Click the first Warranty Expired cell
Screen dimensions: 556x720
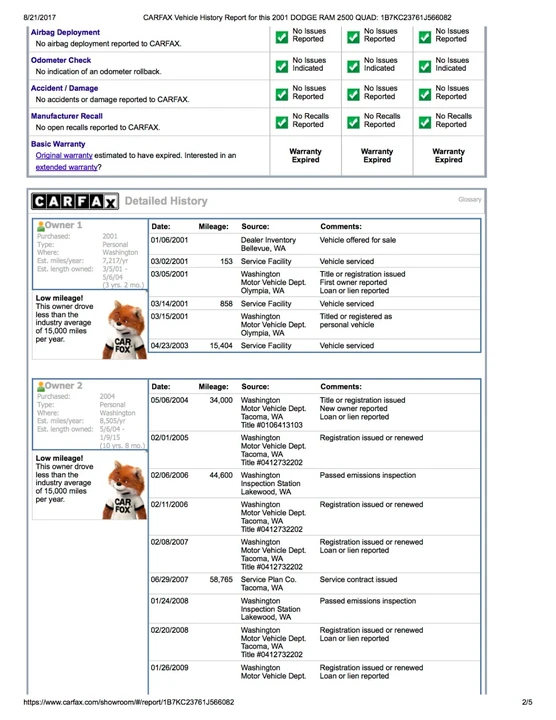tap(305, 156)
